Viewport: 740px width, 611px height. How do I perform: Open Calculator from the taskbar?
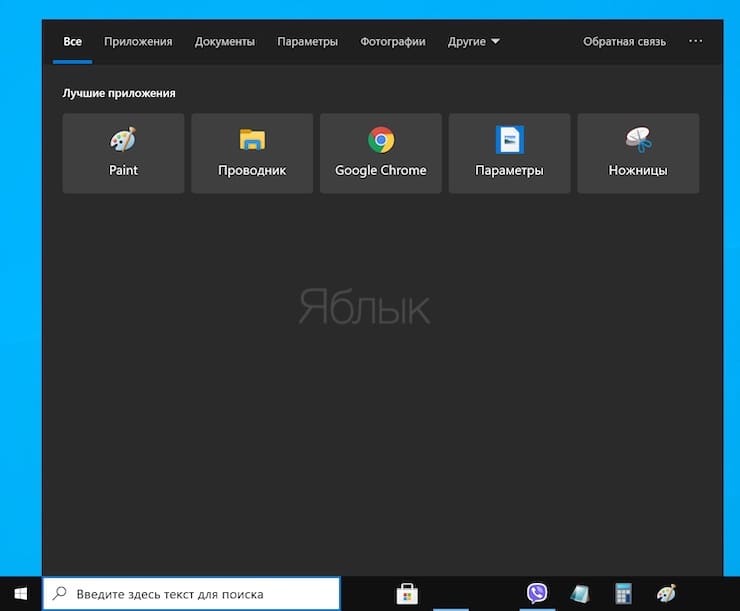click(623, 594)
